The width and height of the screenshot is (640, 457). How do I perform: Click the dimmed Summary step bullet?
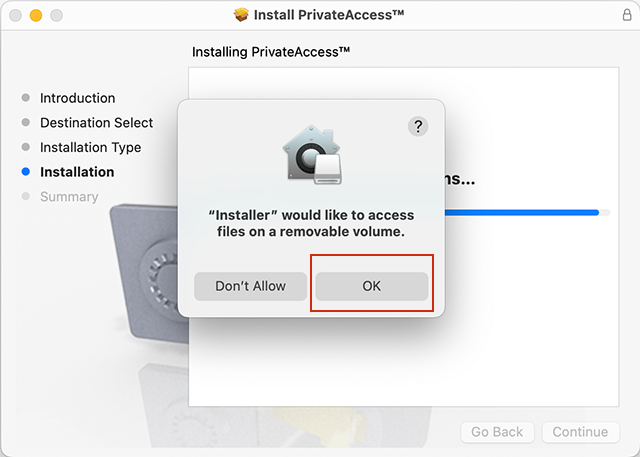tap(26, 196)
